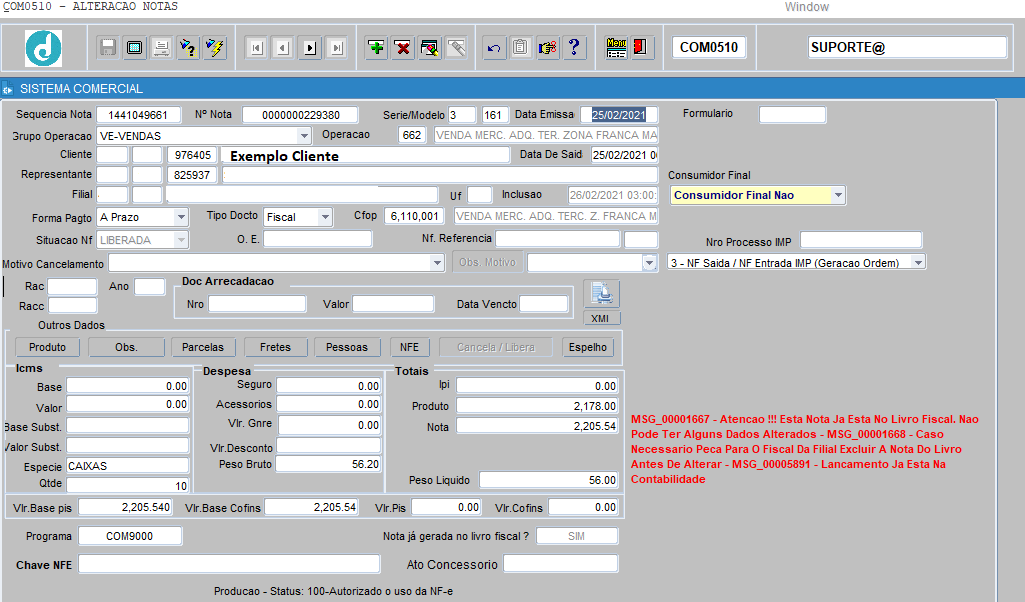
Task: Click the Representante code field 825937
Action: [x=192, y=175]
